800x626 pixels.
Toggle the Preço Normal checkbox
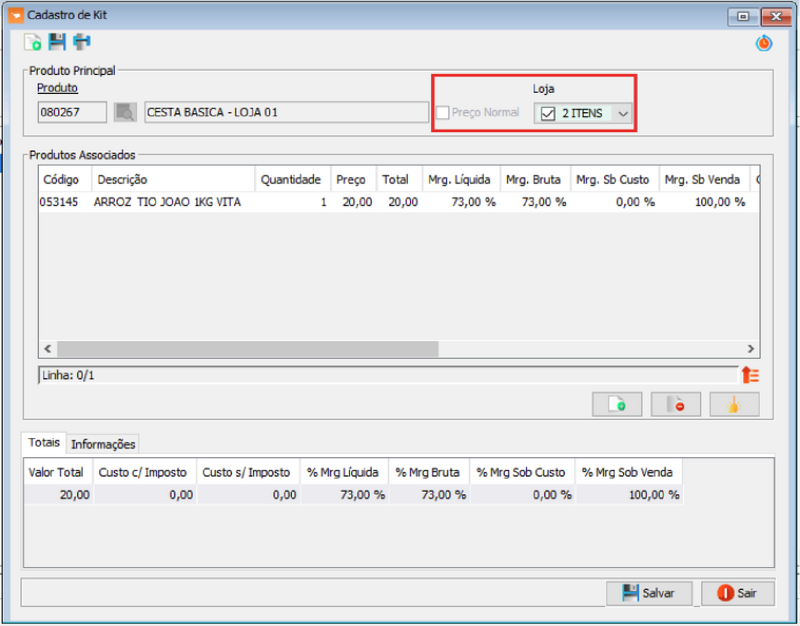tap(443, 113)
